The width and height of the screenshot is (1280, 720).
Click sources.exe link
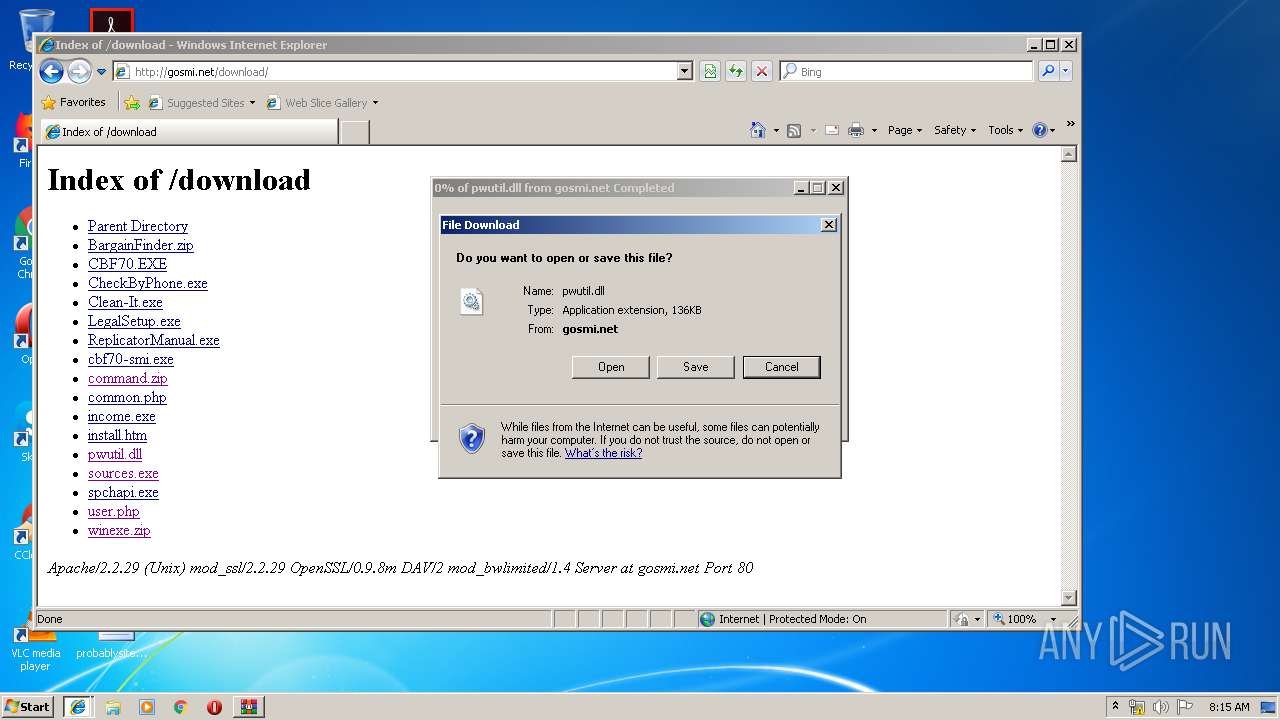(x=123, y=473)
